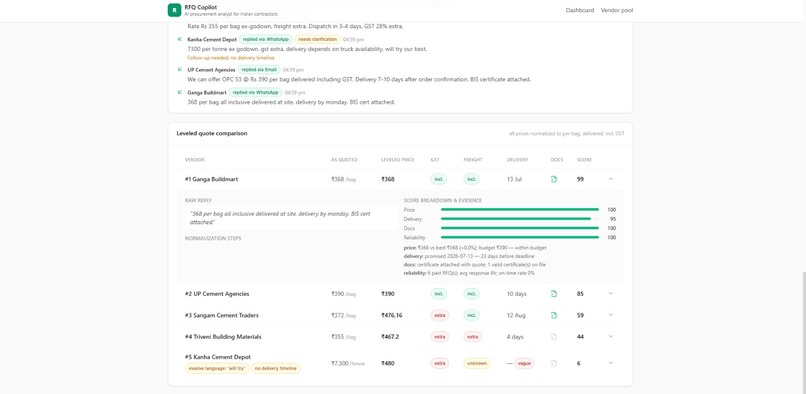Collapse the Ganga Buildmart row details

[x=611, y=179]
